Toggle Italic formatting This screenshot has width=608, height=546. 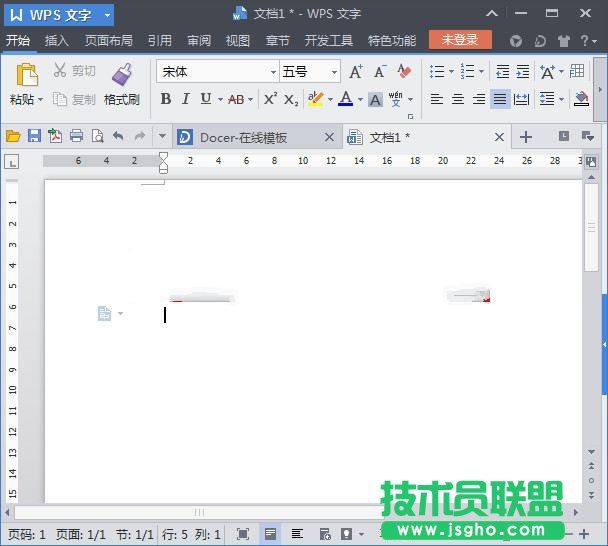click(185, 99)
